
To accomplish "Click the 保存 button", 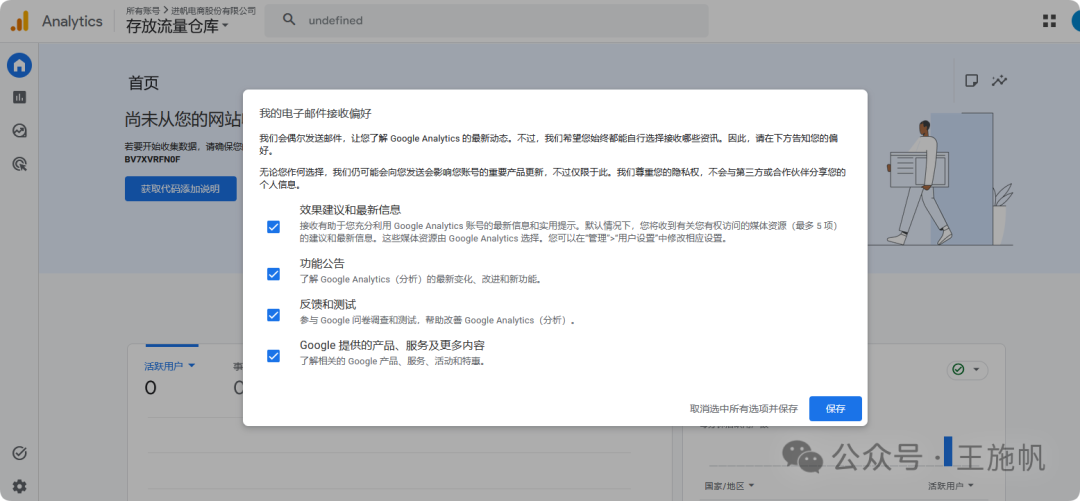I will [835, 409].
